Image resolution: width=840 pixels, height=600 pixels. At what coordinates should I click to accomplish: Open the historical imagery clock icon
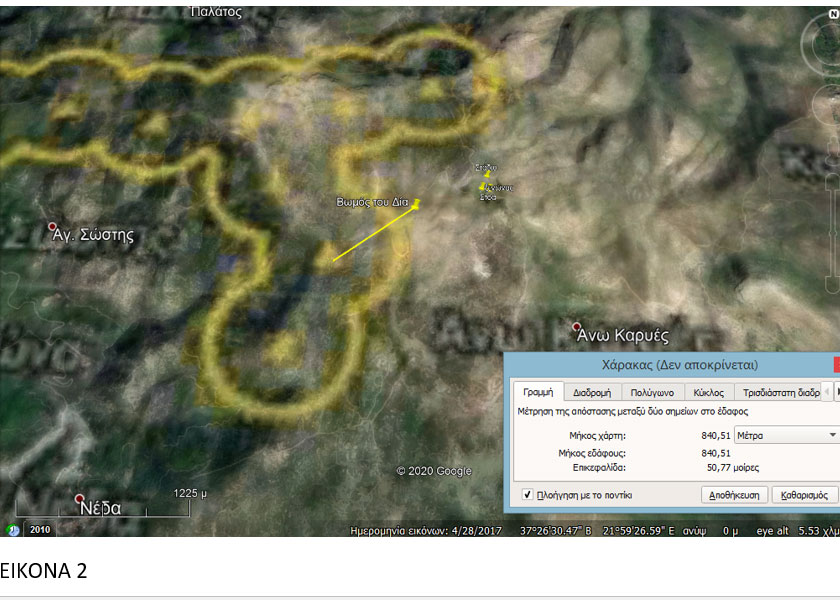click(13, 529)
